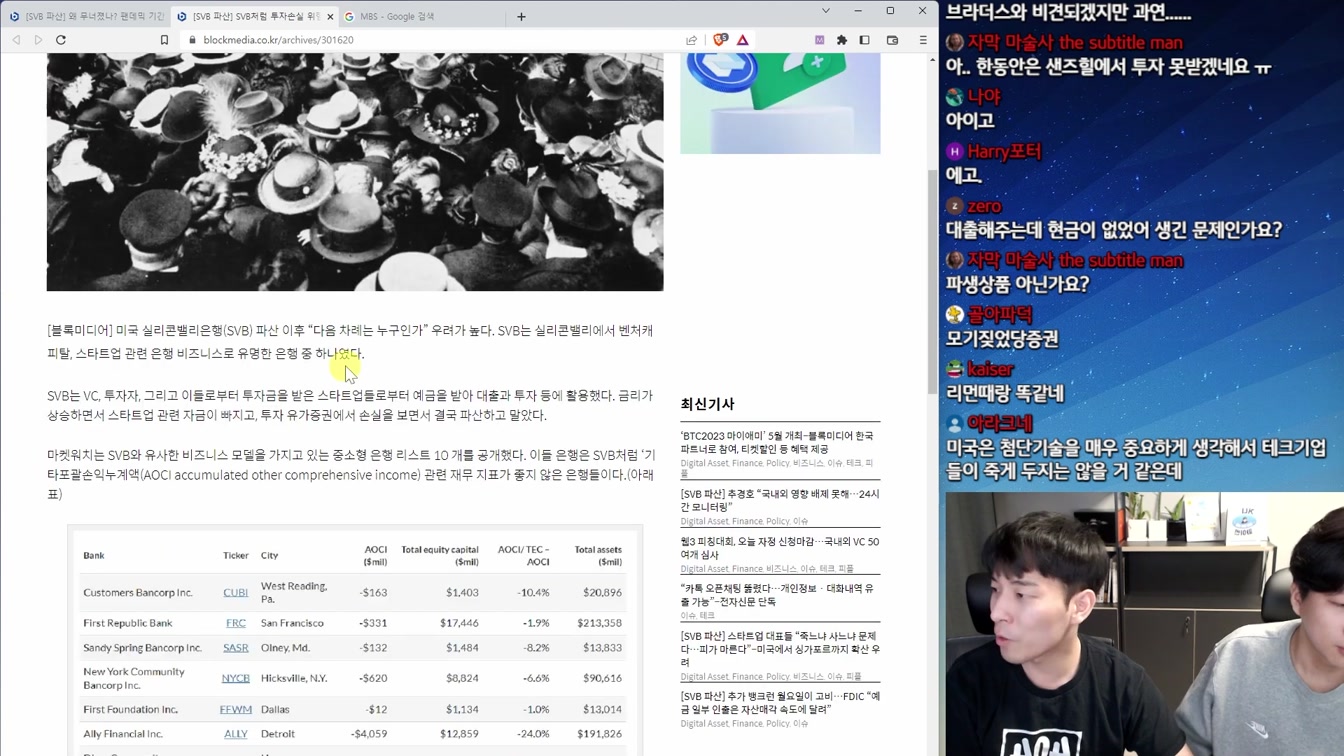Click the Harry포터 username in chat
Viewport: 1344px width, 756px height.
pyautogui.click(x=1004, y=152)
